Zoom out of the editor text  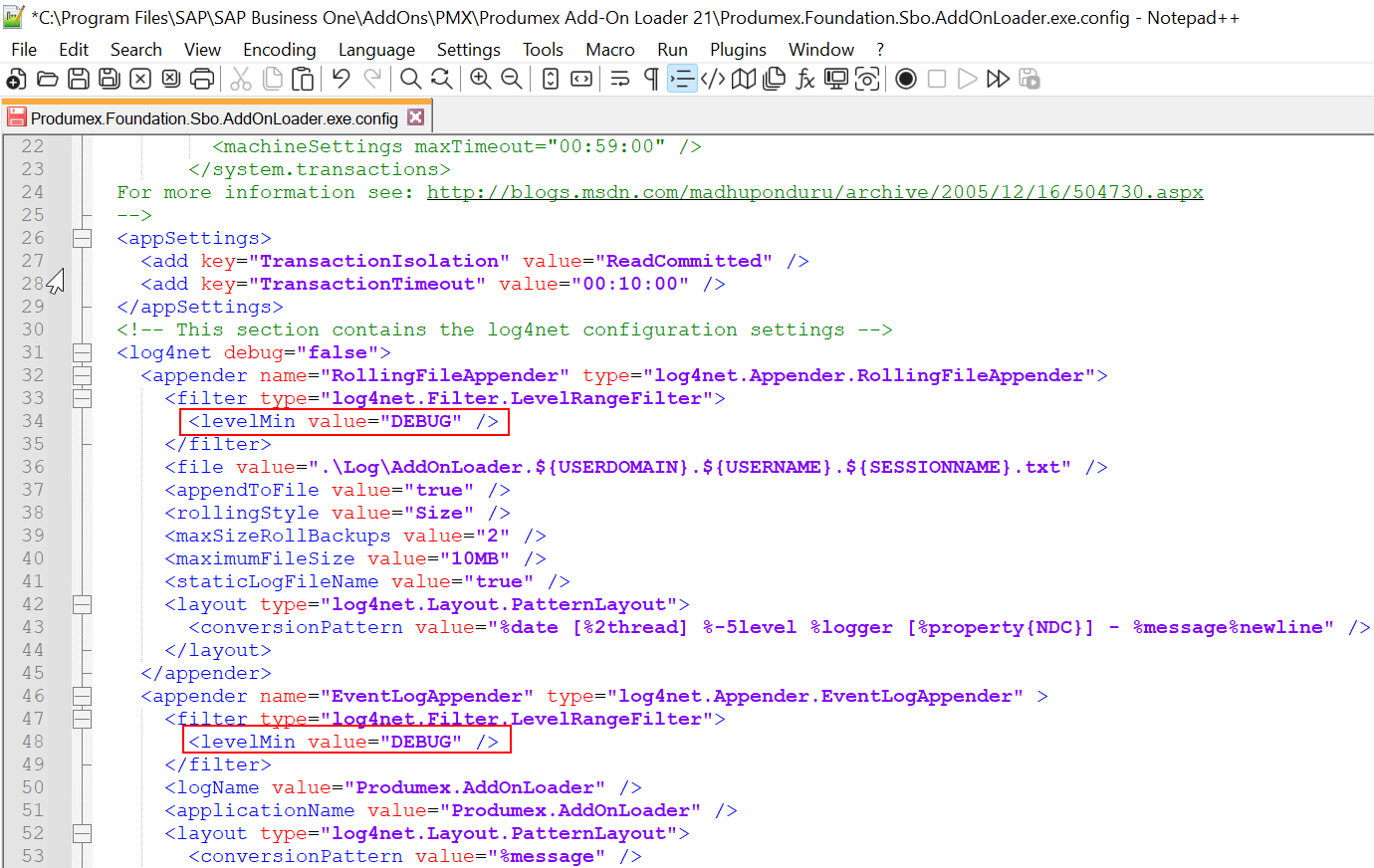pos(512,79)
